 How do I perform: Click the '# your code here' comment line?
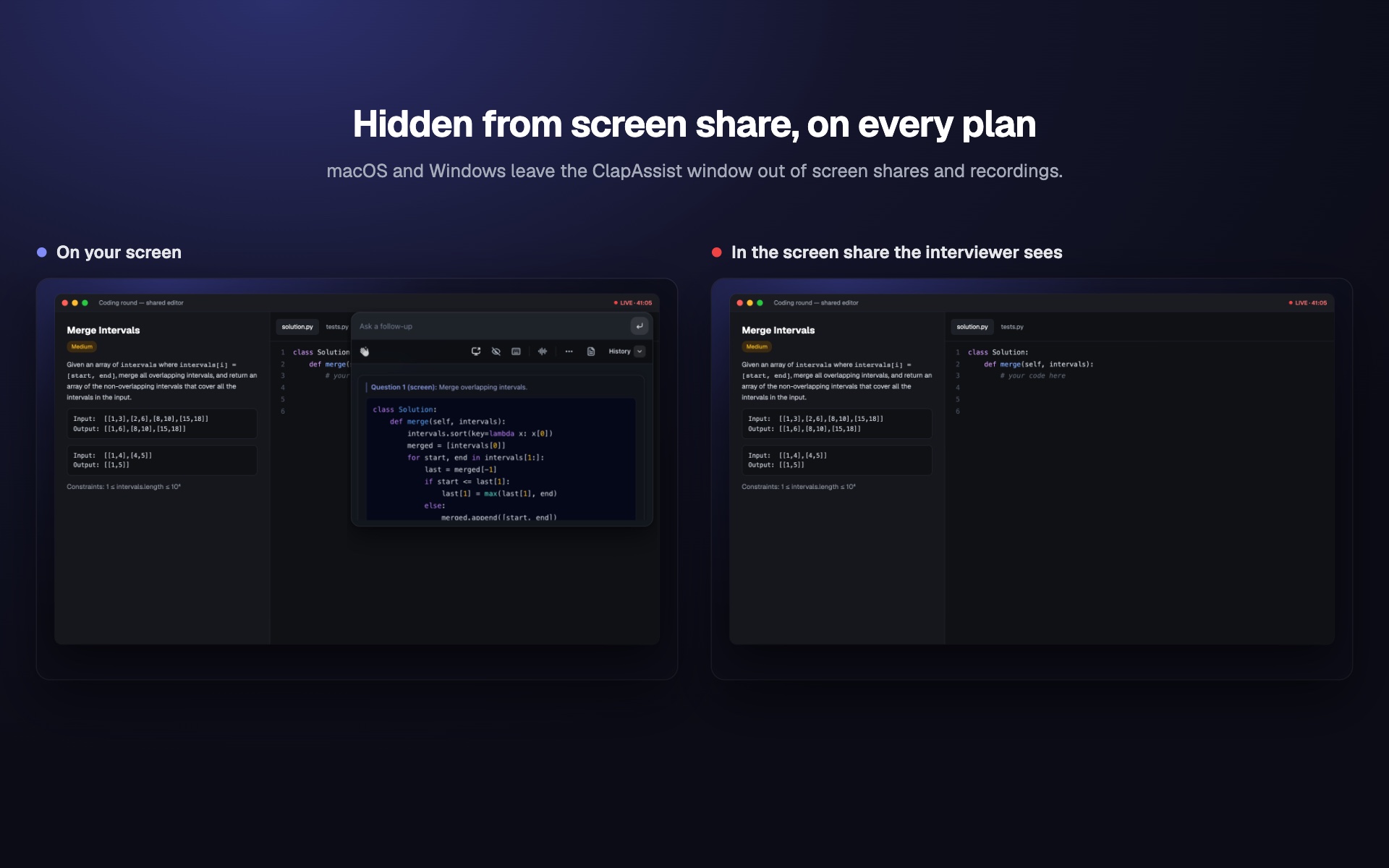click(1033, 375)
